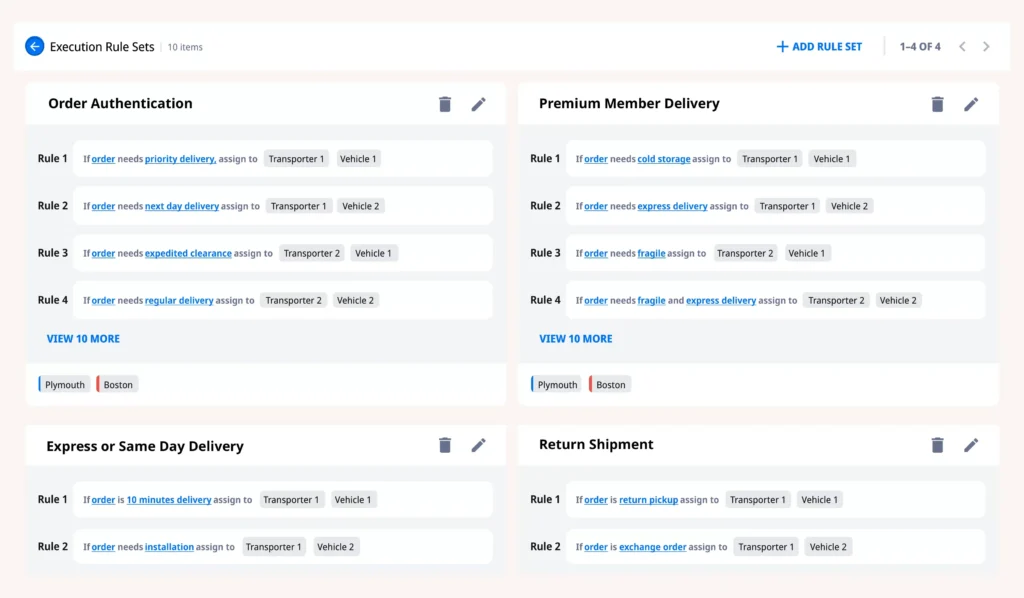Edit the Return Shipment rule set

pos(971,445)
